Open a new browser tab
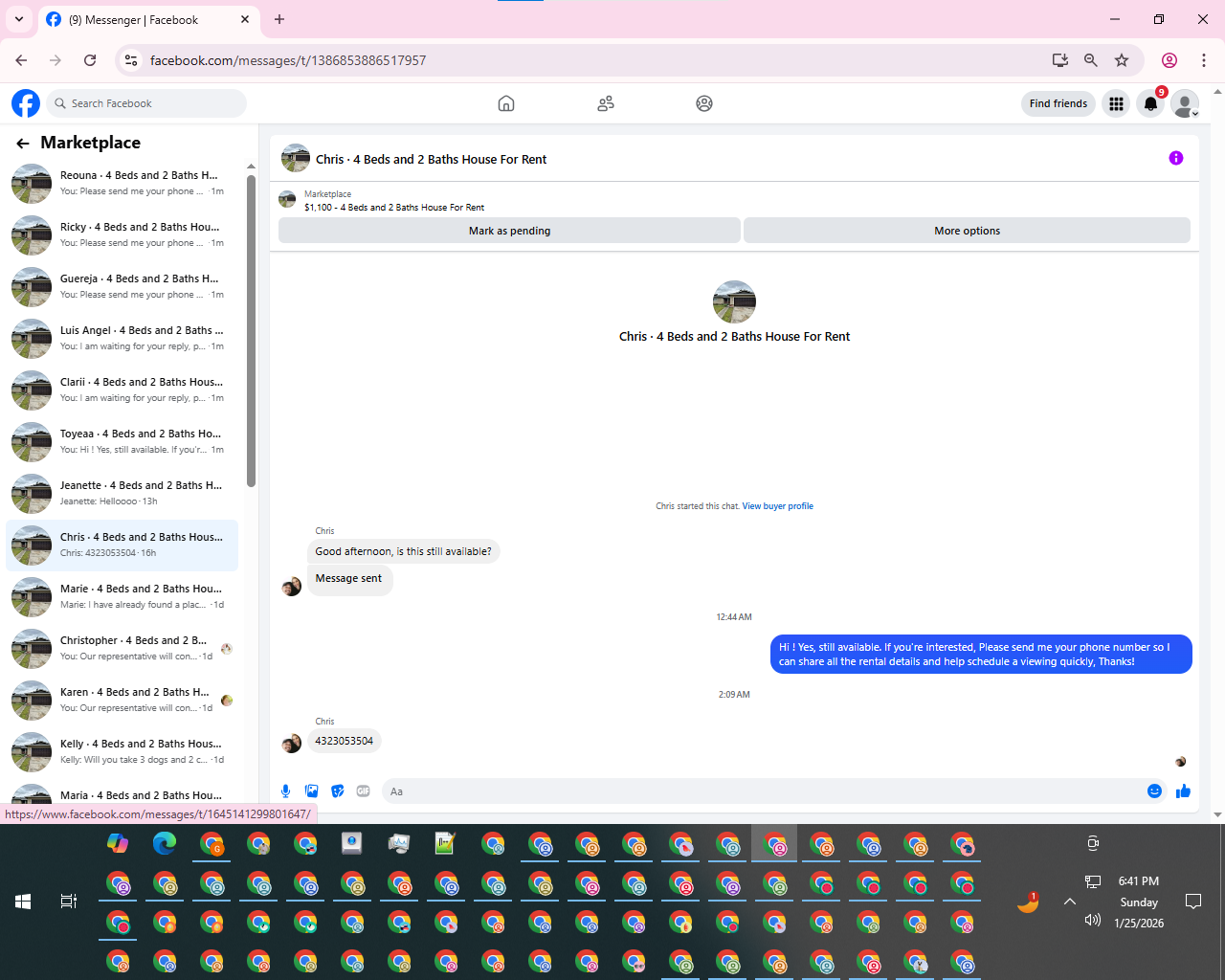 279,19
